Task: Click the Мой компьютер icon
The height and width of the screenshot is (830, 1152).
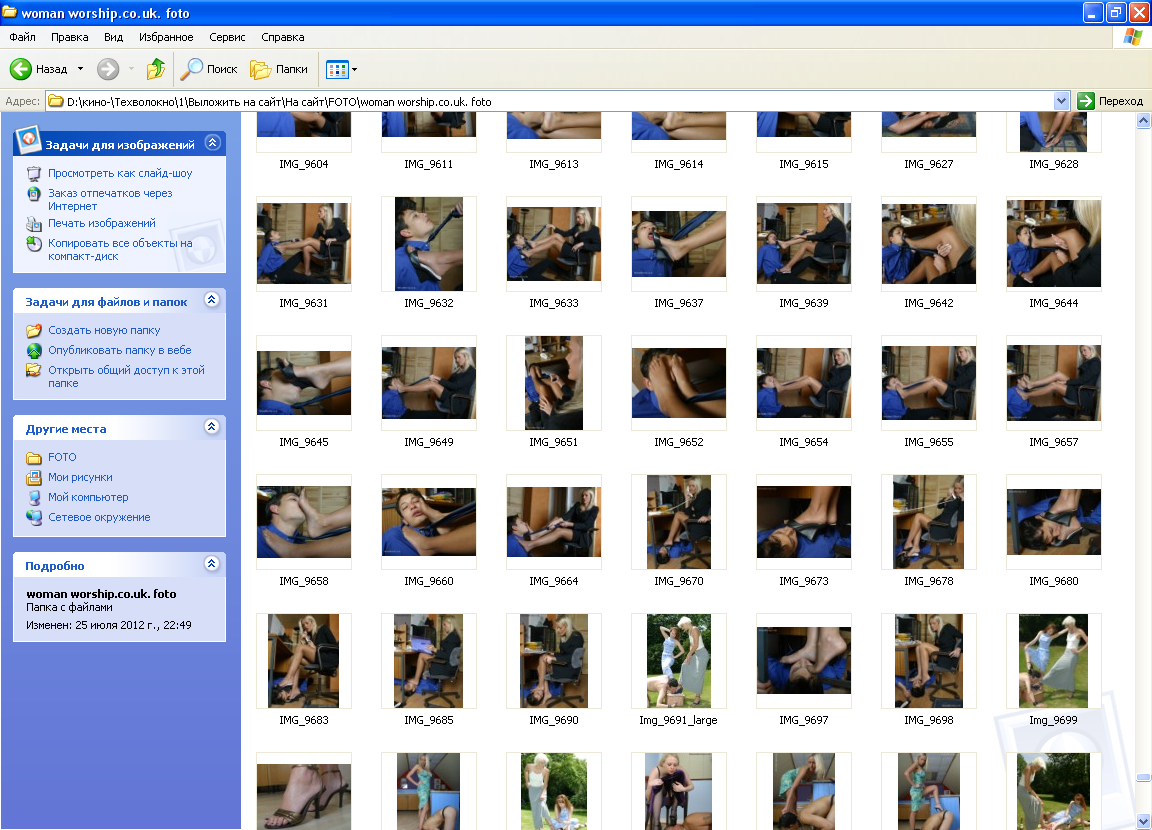Action: [34, 497]
